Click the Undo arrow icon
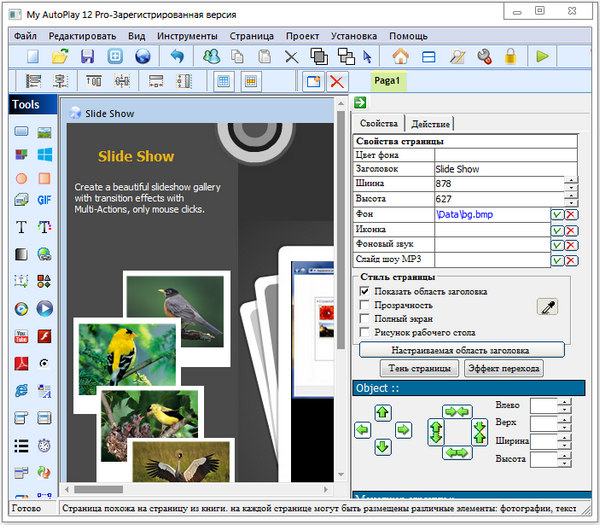Viewport: 600px width, 525px height. 177,56
